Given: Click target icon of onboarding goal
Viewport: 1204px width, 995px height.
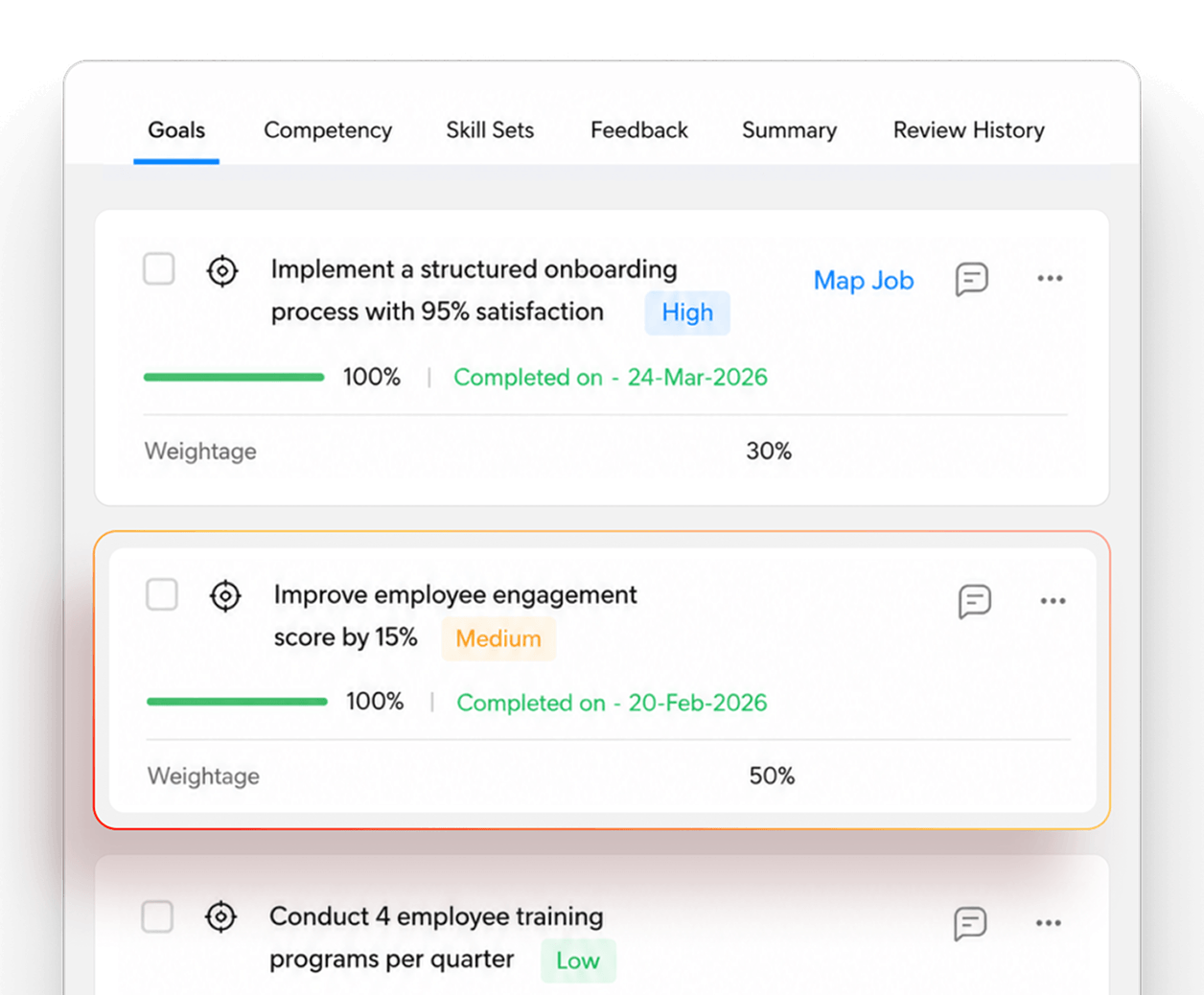Looking at the screenshot, I should 222,271.
